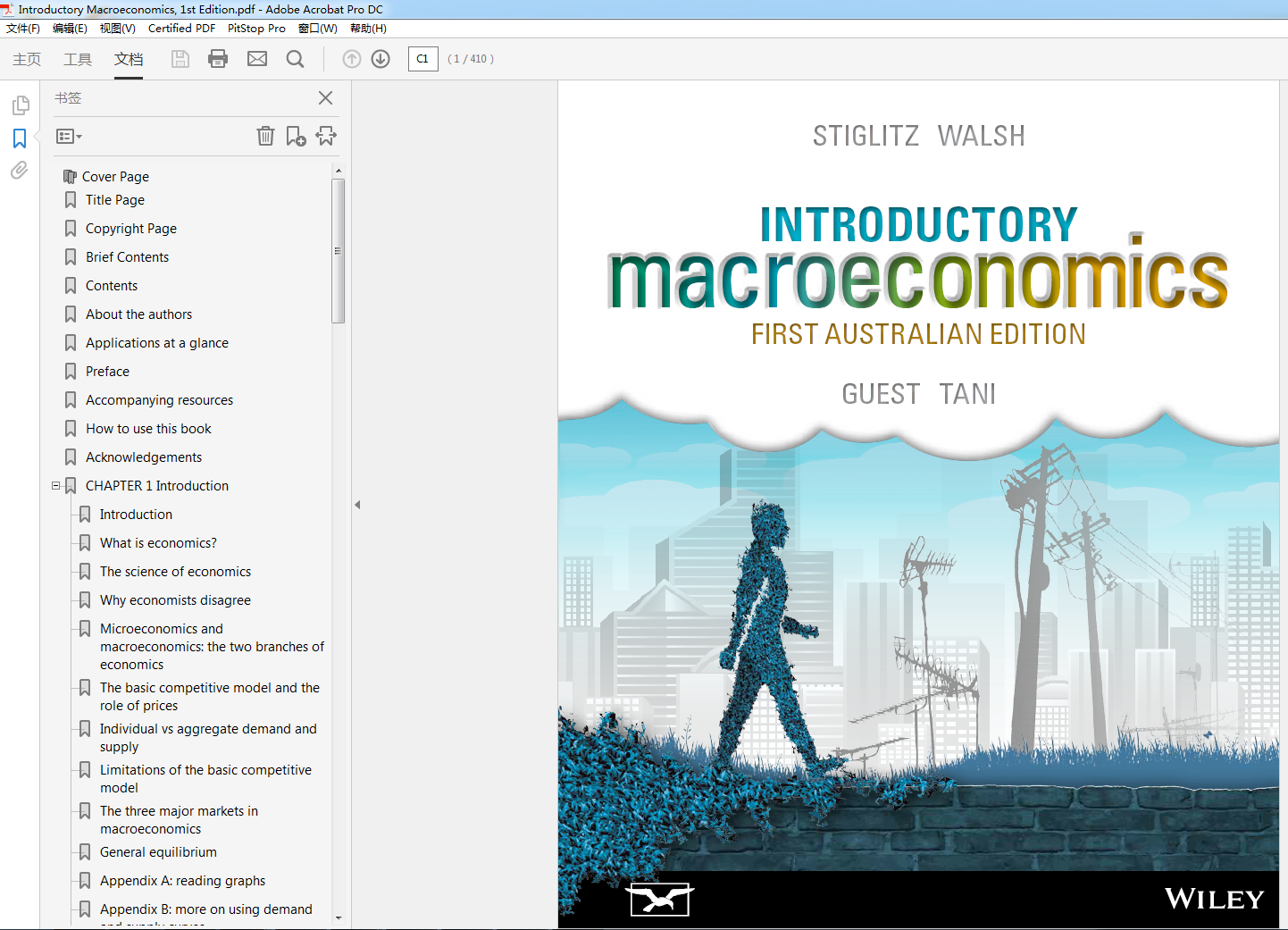Open bookmarks options dropdown
The width and height of the screenshot is (1288, 930).
click(x=69, y=137)
